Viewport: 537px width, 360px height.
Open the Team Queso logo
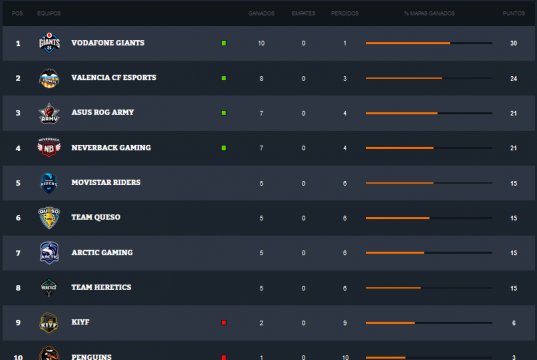[49, 218]
